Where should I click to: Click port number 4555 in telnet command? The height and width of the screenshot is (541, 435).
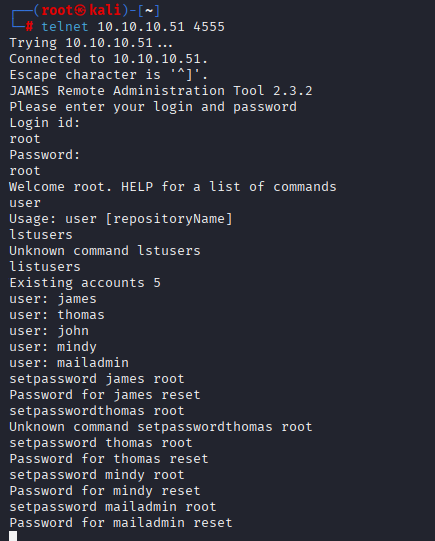click(x=209, y=27)
